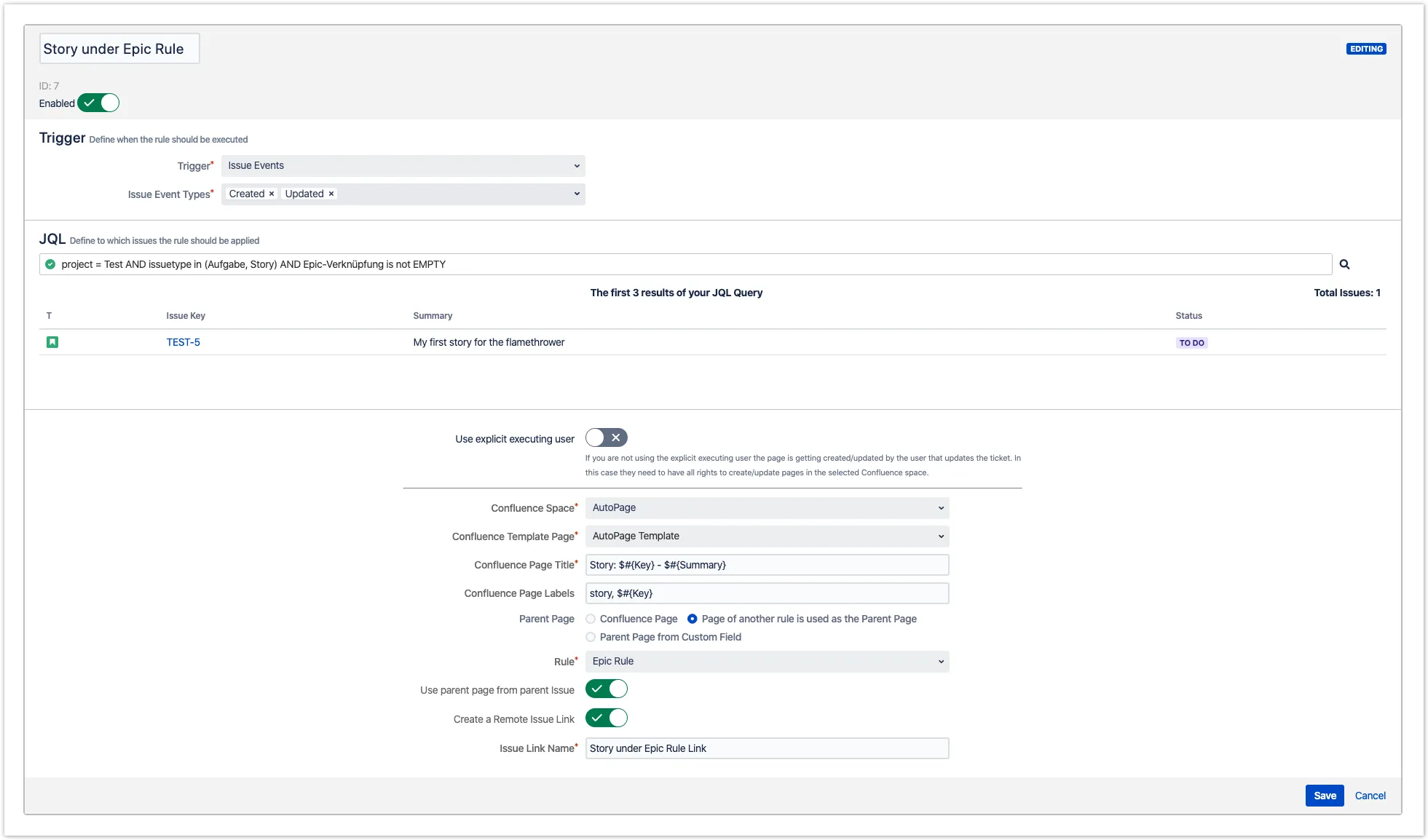Open the Confluence Template Page dropdown
The image size is (1428, 840).
[767, 536]
